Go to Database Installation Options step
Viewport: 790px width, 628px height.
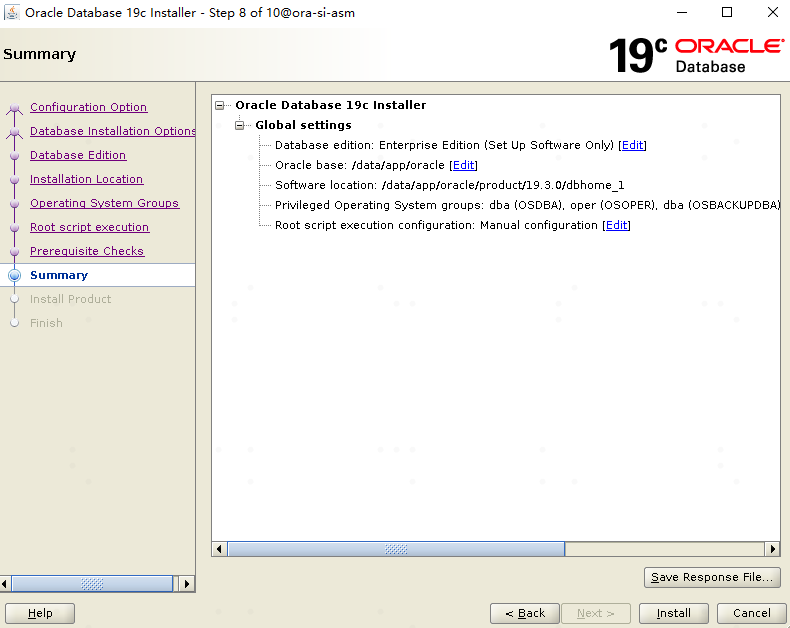[x=112, y=131]
